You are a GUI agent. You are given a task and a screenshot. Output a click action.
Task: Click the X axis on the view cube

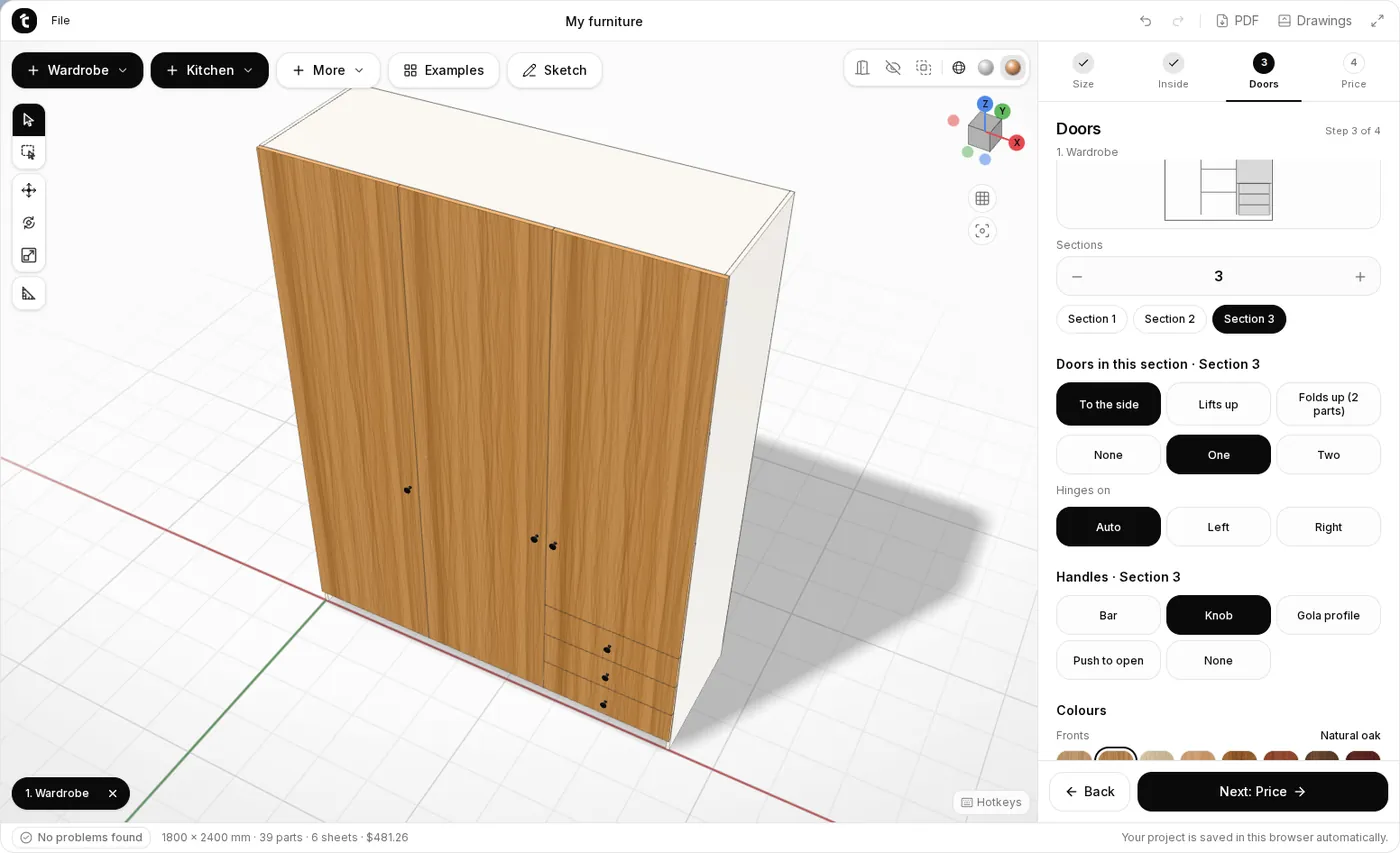pyautogui.click(x=1017, y=143)
